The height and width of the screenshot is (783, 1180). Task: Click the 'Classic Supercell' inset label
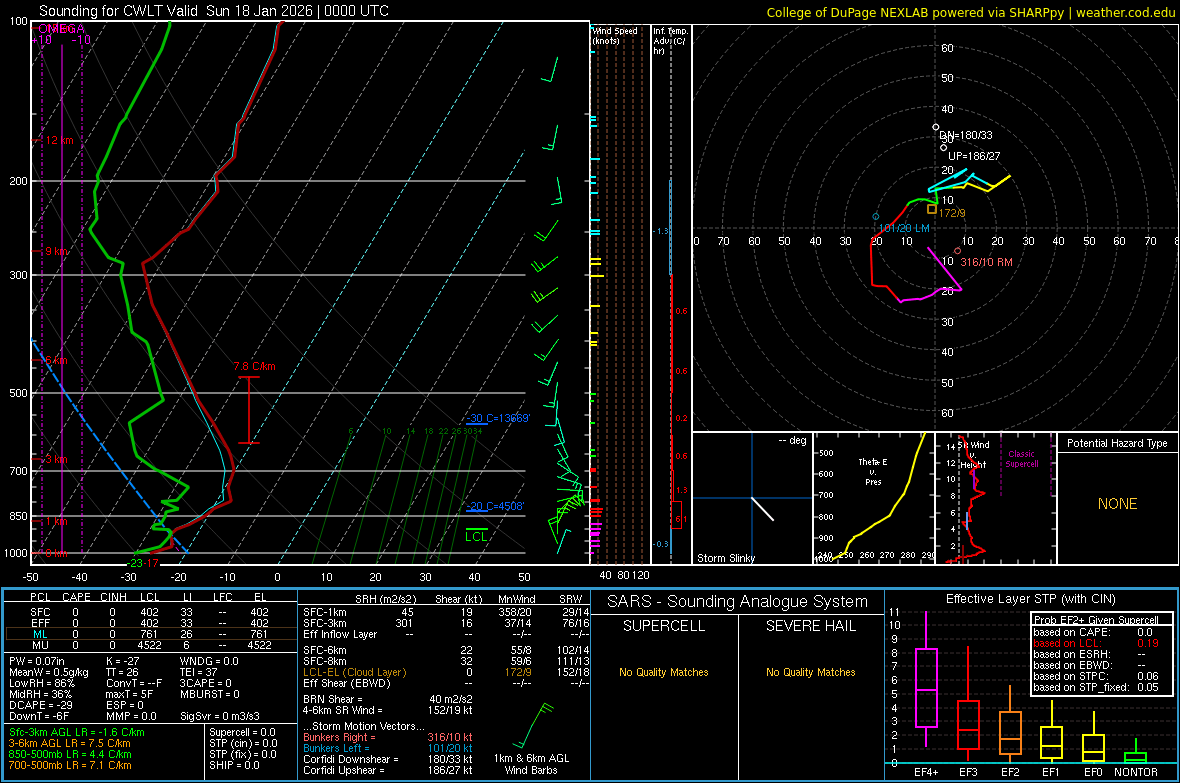click(x=1021, y=459)
